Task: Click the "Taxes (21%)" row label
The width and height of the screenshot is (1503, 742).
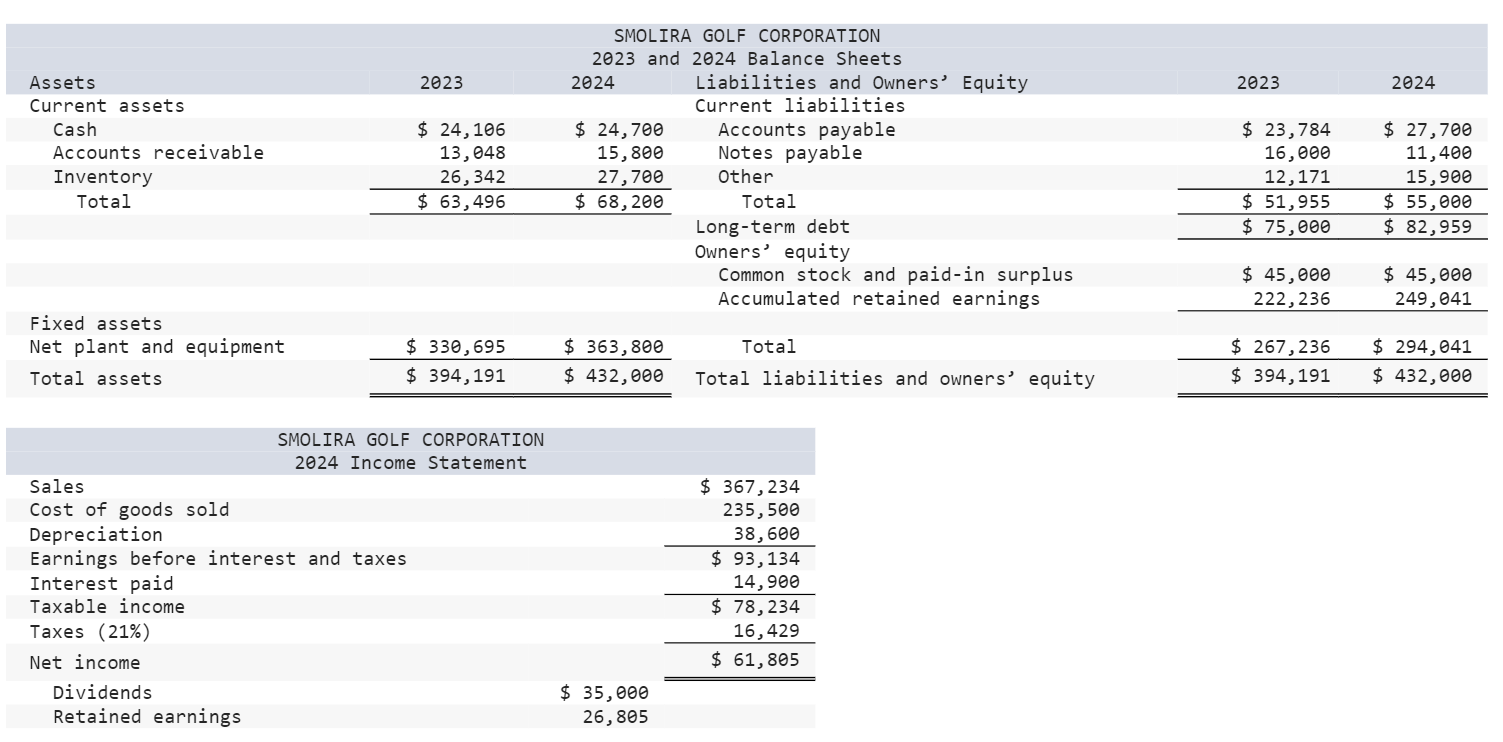Action: pyautogui.click(x=90, y=631)
